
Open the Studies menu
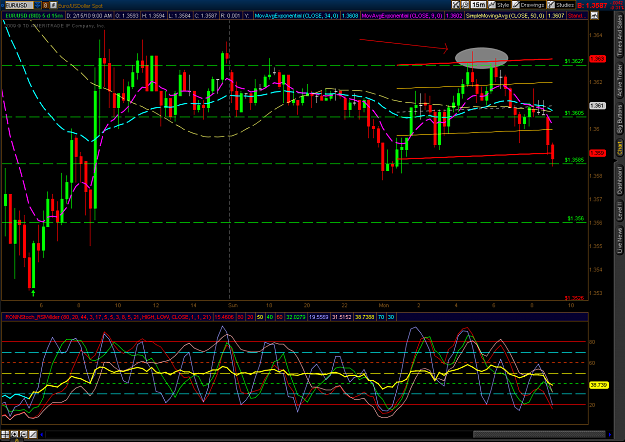[561, 5]
